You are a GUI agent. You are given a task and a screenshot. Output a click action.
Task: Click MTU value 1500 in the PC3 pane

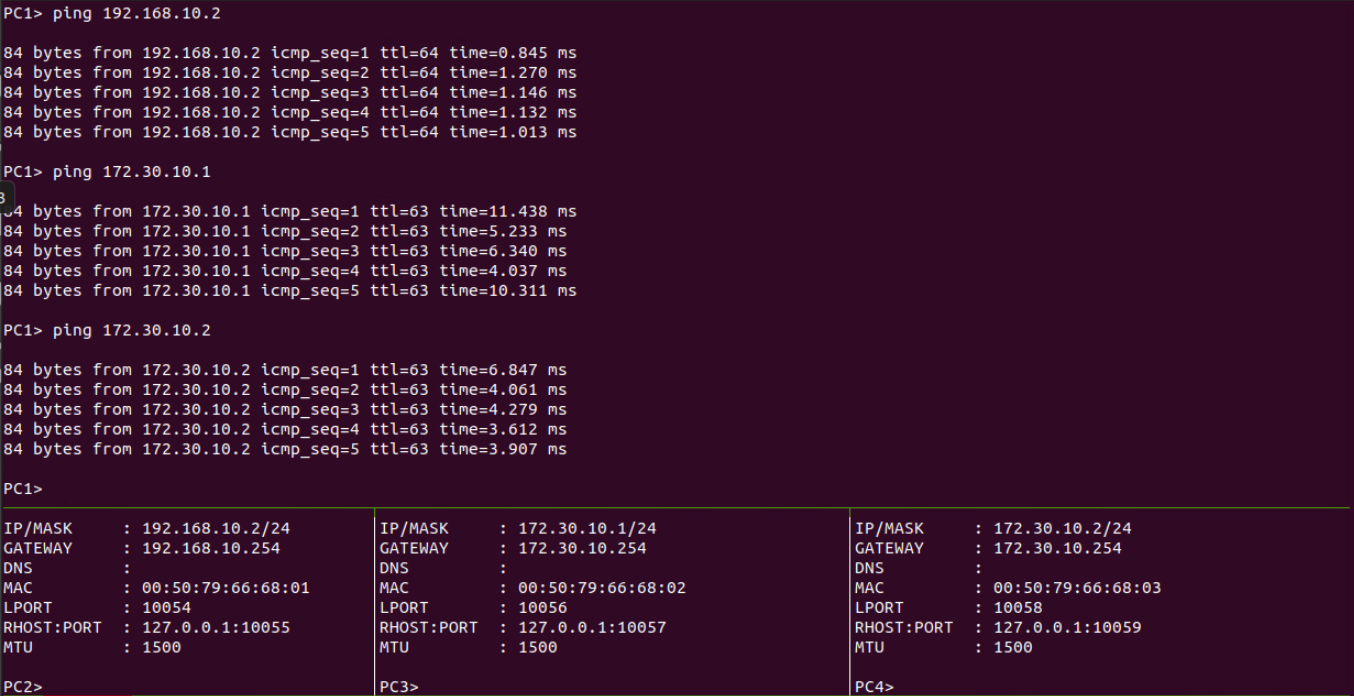538,647
